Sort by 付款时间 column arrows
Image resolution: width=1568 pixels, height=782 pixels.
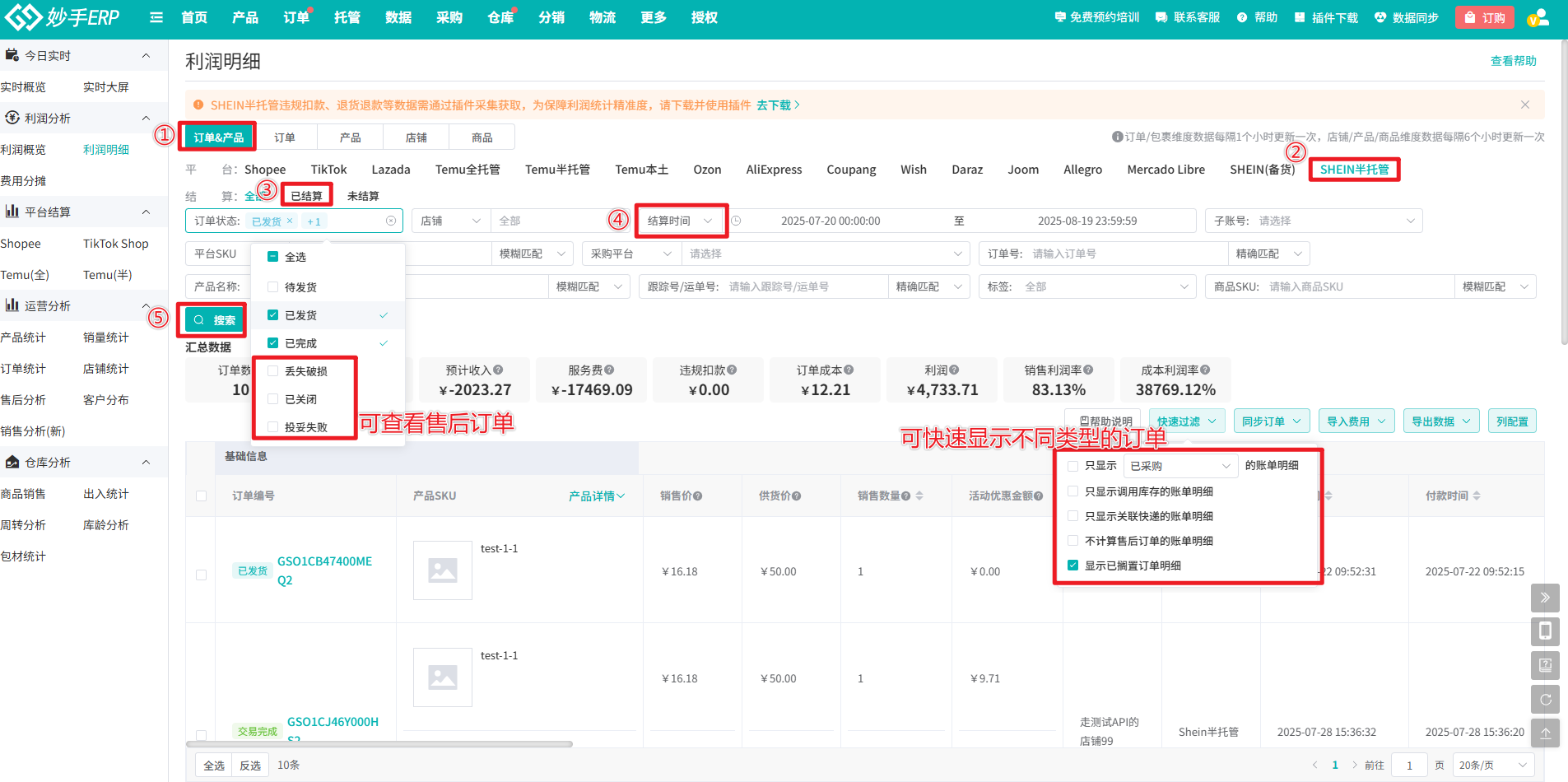(x=1477, y=496)
